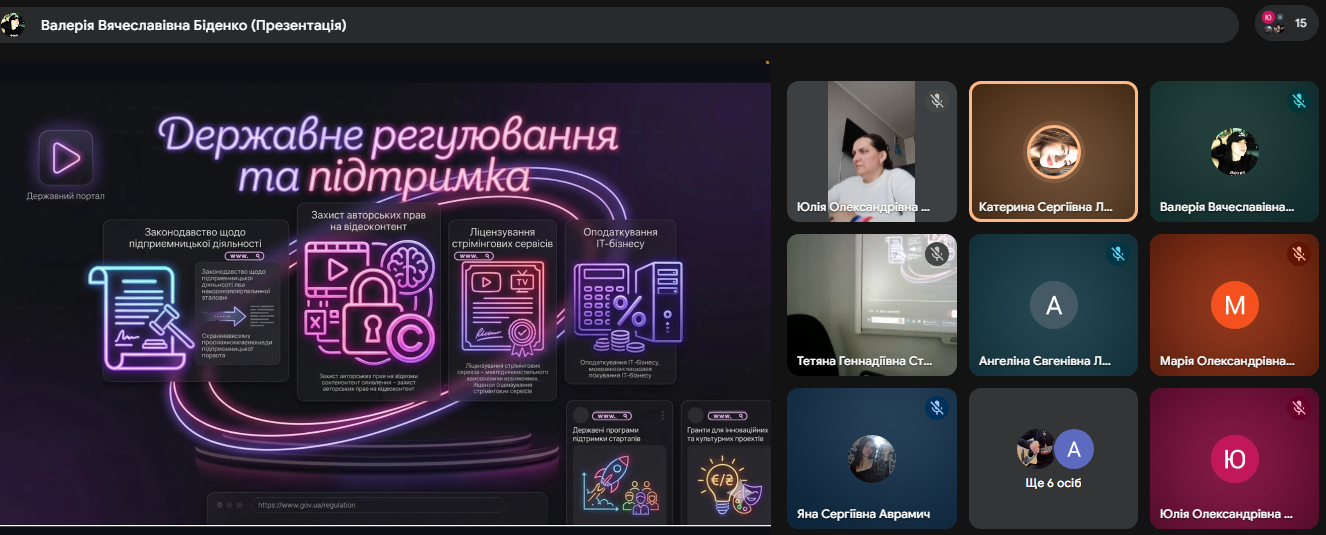The image size is (1326, 535).
Task: Click the gov.ua/regulation address bar in the slide
Action: [x=378, y=505]
